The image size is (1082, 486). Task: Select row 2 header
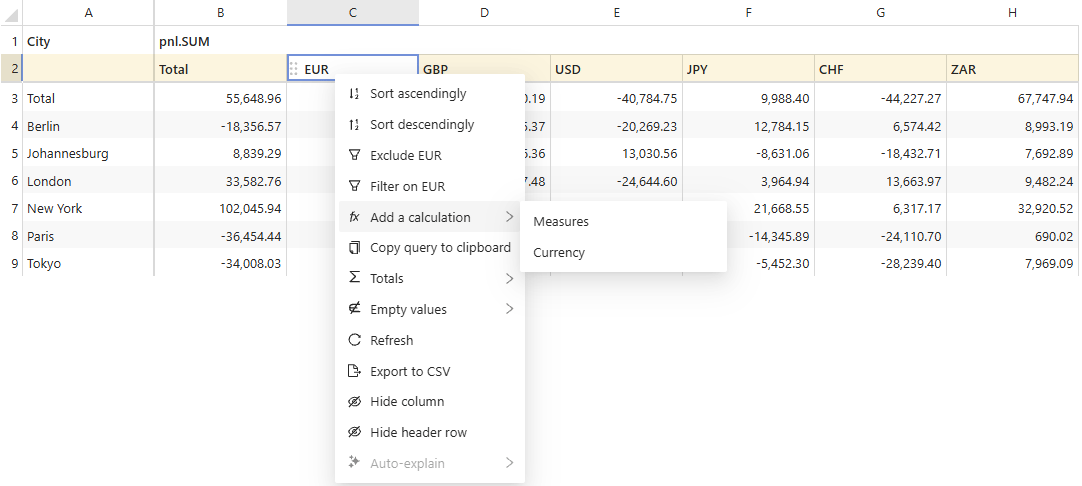click(11, 69)
